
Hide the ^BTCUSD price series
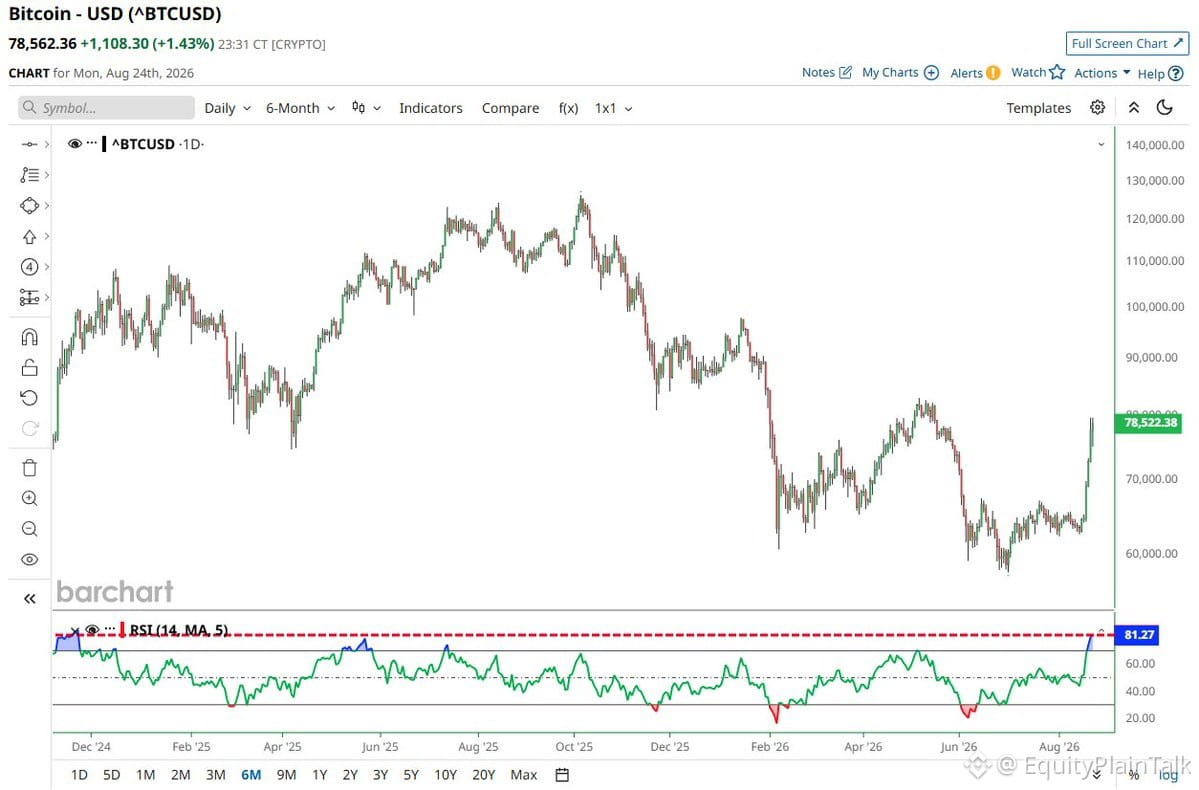(x=74, y=144)
